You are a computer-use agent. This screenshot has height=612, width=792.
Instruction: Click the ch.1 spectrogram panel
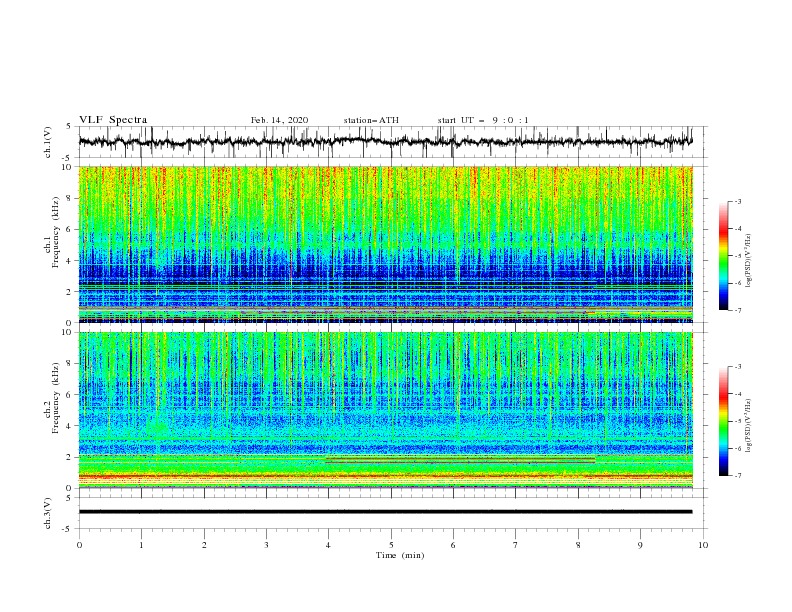(385, 244)
